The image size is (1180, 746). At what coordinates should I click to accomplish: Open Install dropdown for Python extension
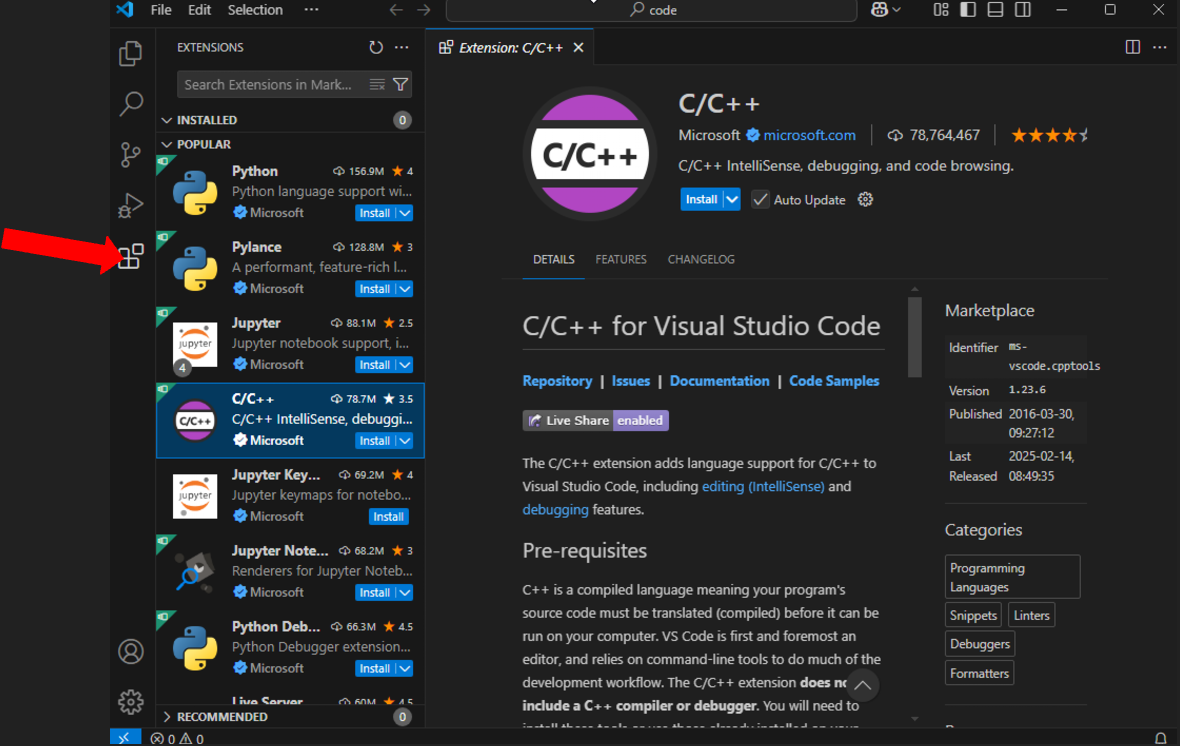pos(405,213)
